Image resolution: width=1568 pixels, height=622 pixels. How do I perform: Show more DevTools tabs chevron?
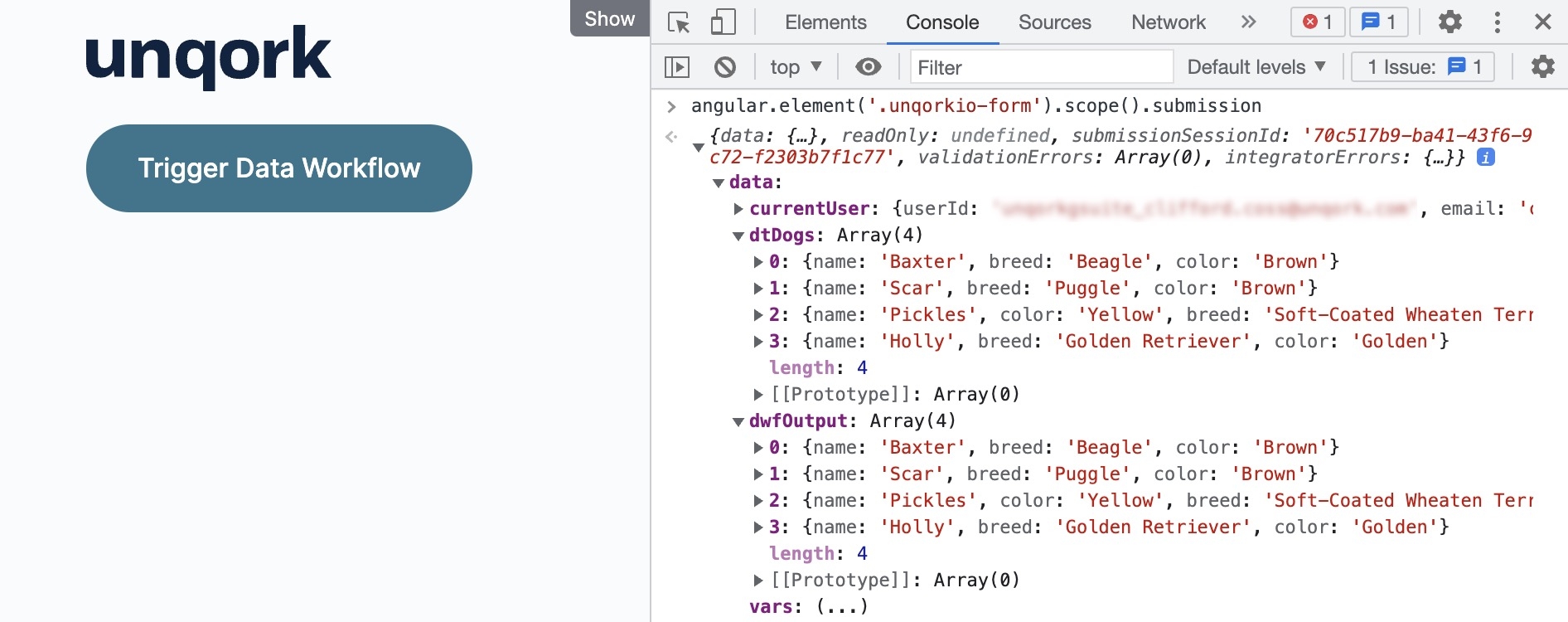click(1248, 22)
